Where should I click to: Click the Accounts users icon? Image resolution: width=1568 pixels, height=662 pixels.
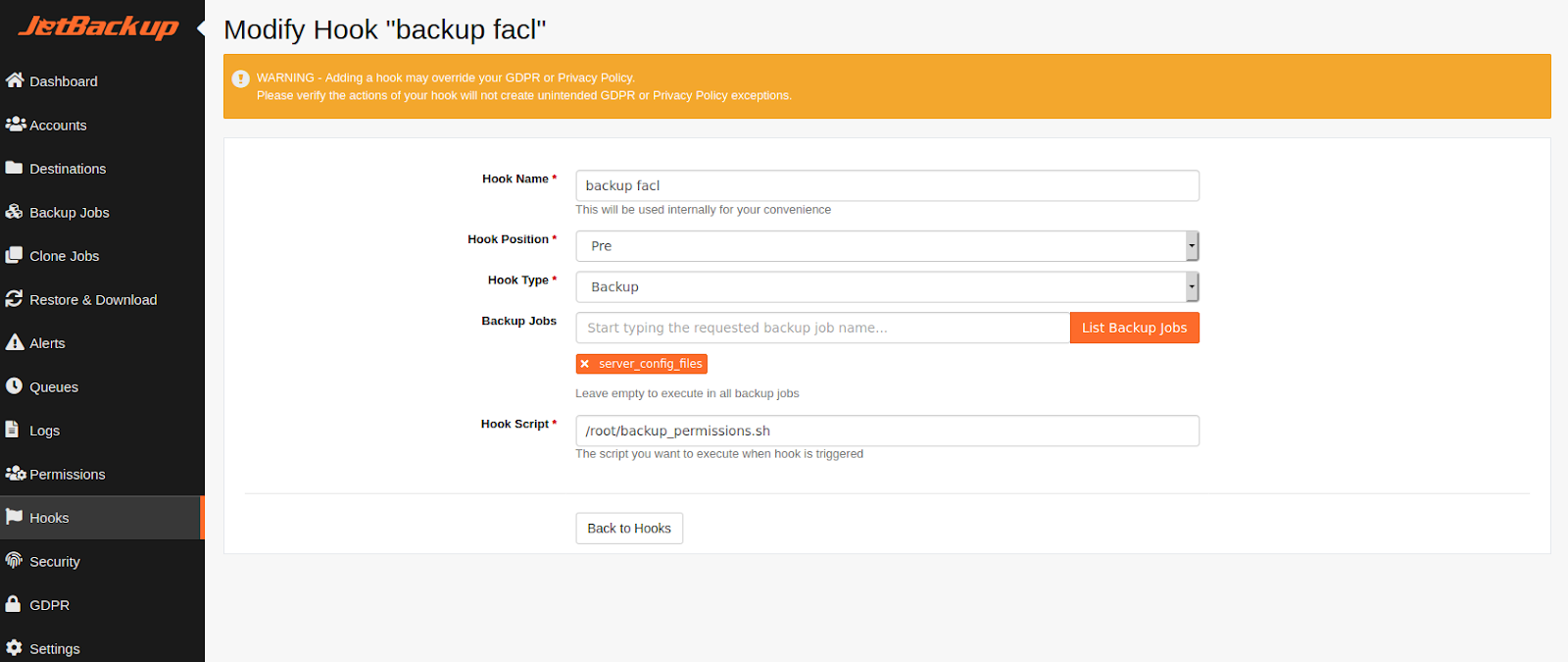(16, 125)
